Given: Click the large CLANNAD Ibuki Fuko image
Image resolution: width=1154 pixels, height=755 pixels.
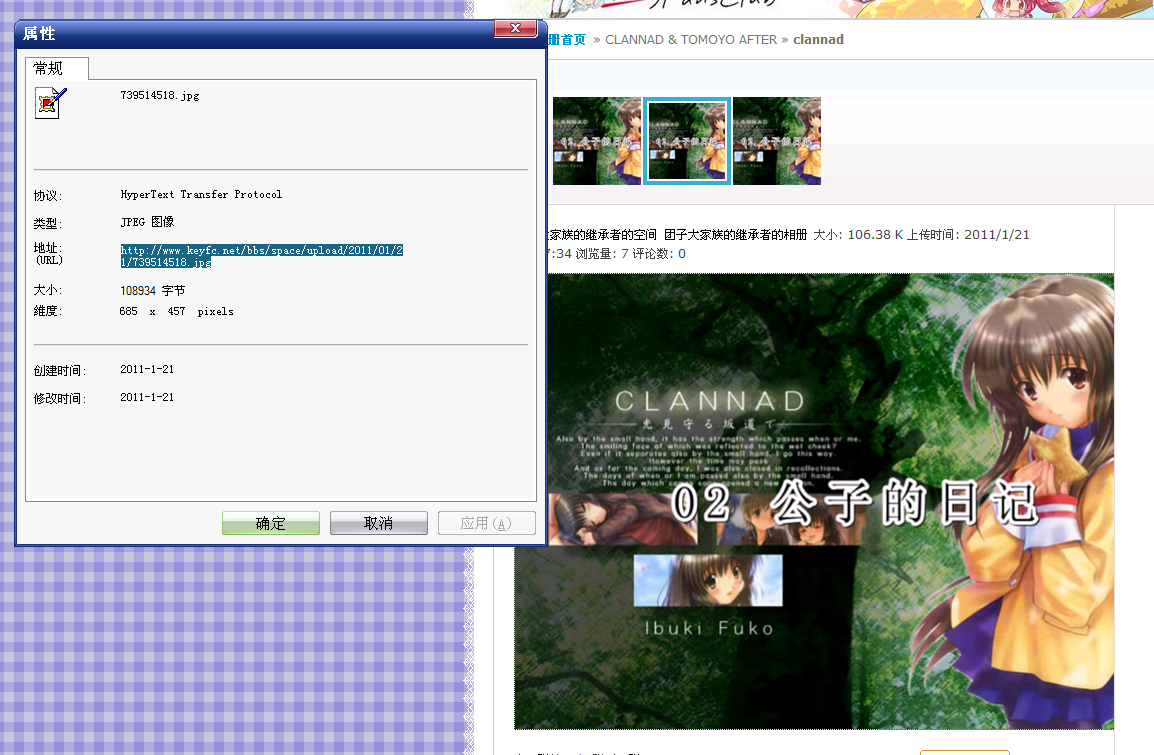Looking at the screenshot, I should tap(814, 501).
